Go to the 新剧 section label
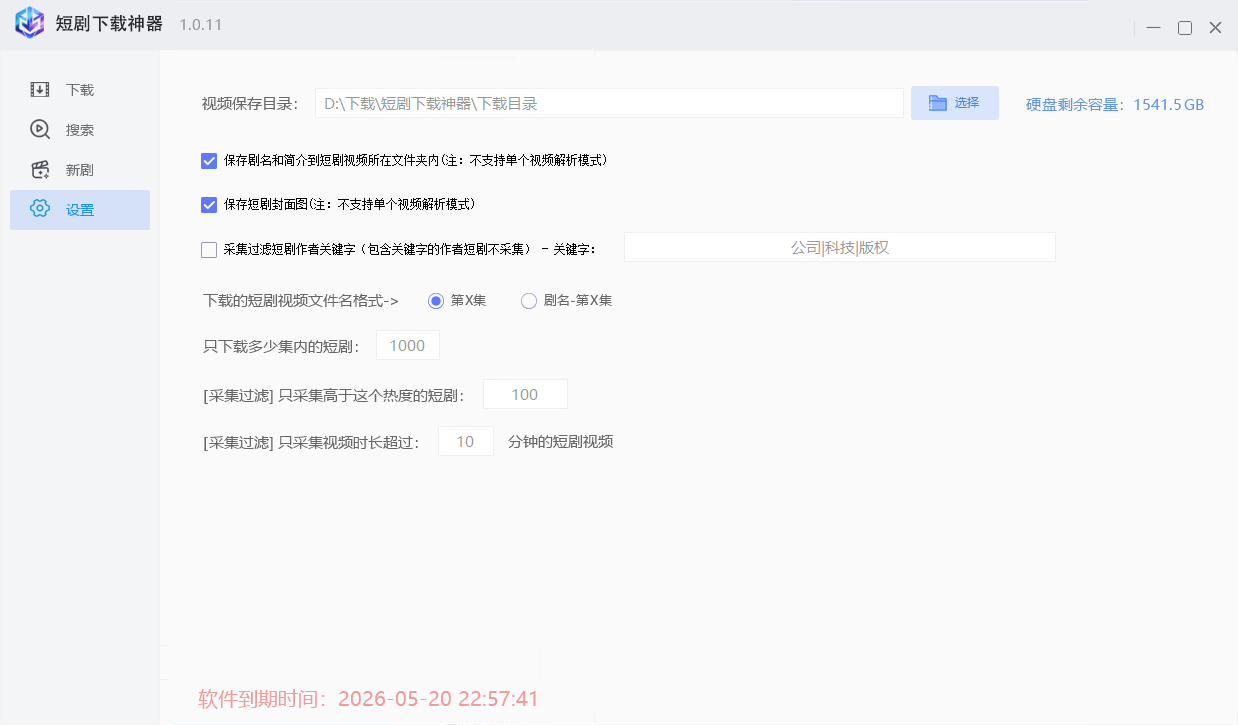The image size is (1238, 725). point(80,170)
